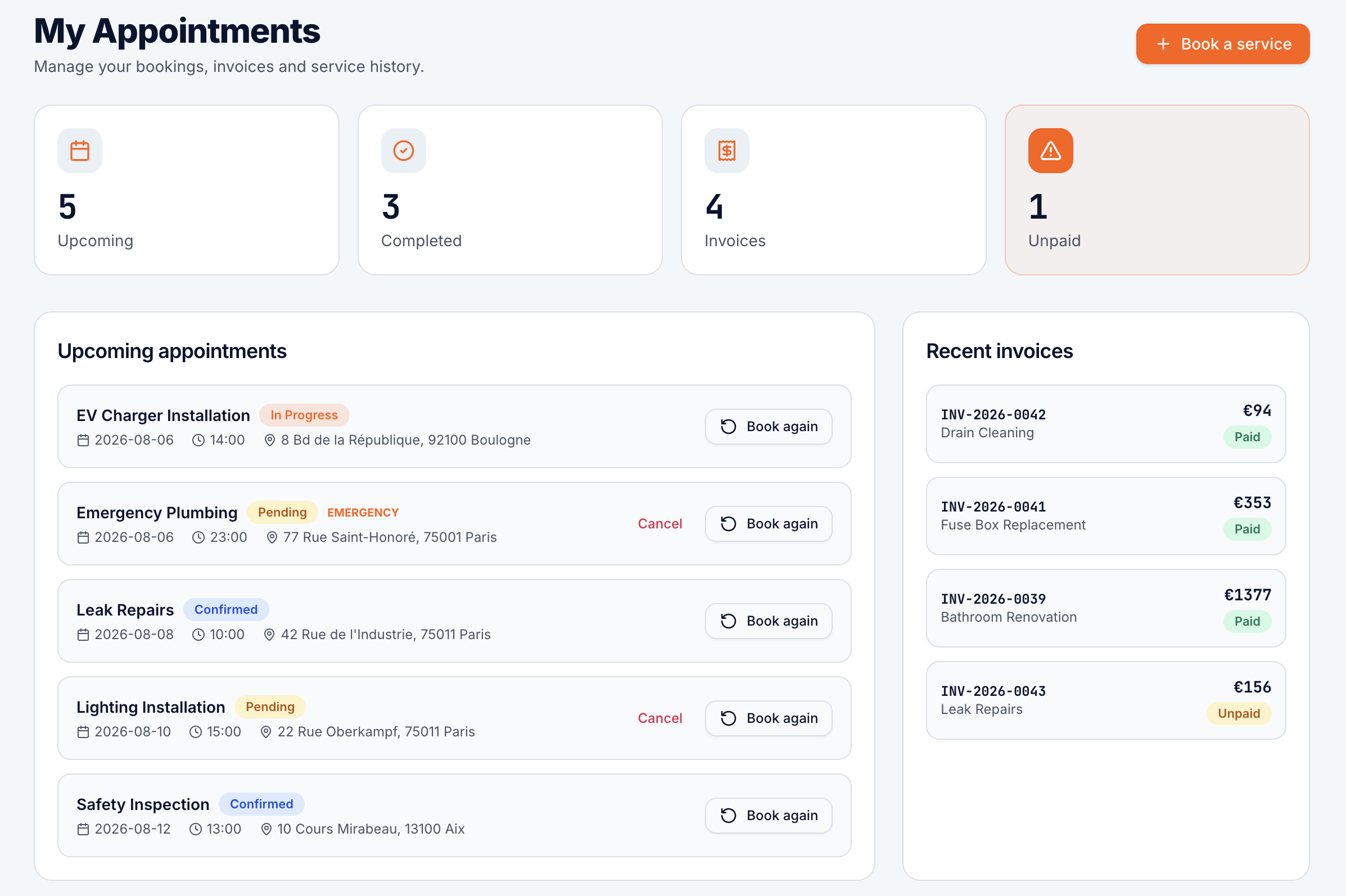Click Confirmed badge on Safety Inspection

pos(261,804)
